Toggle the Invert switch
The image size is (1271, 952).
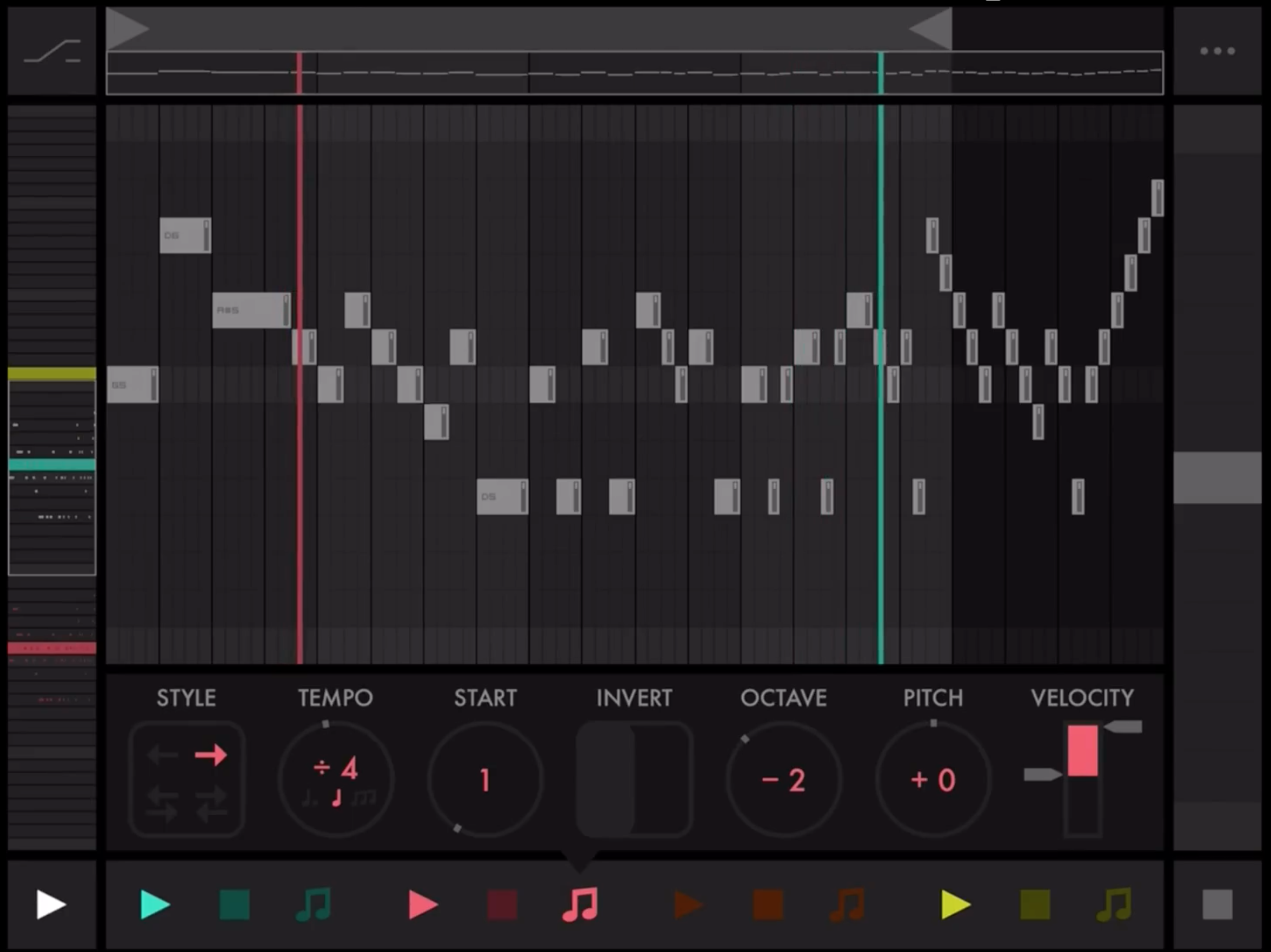634,779
